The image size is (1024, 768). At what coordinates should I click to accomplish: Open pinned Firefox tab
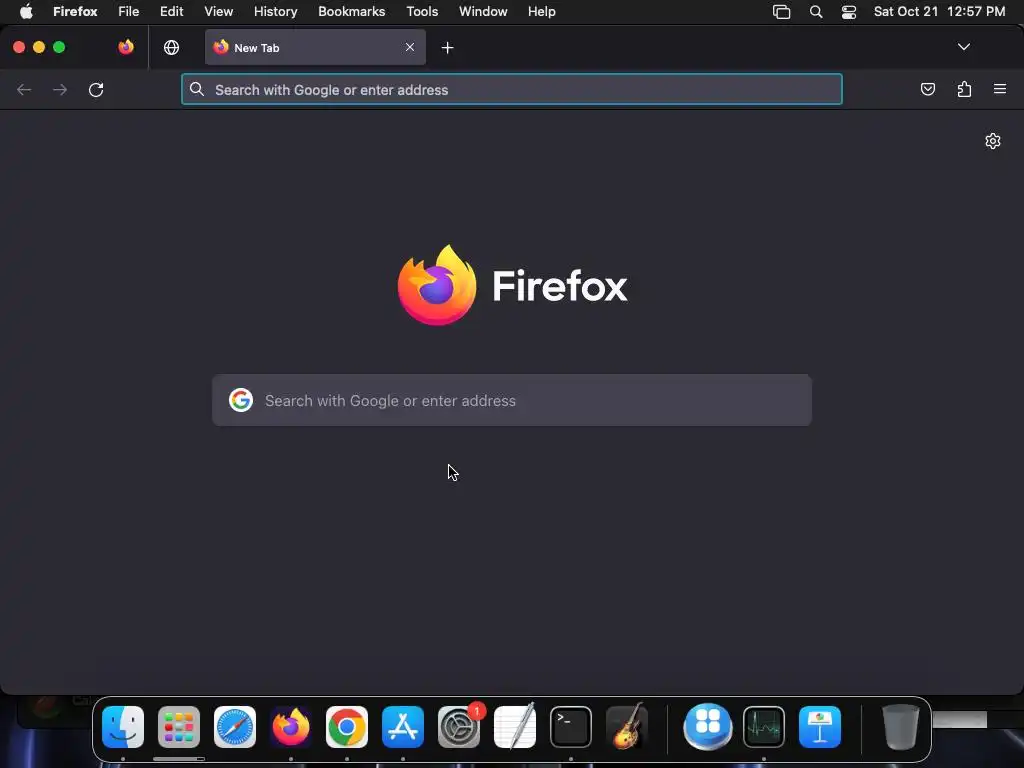[x=126, y=47]
